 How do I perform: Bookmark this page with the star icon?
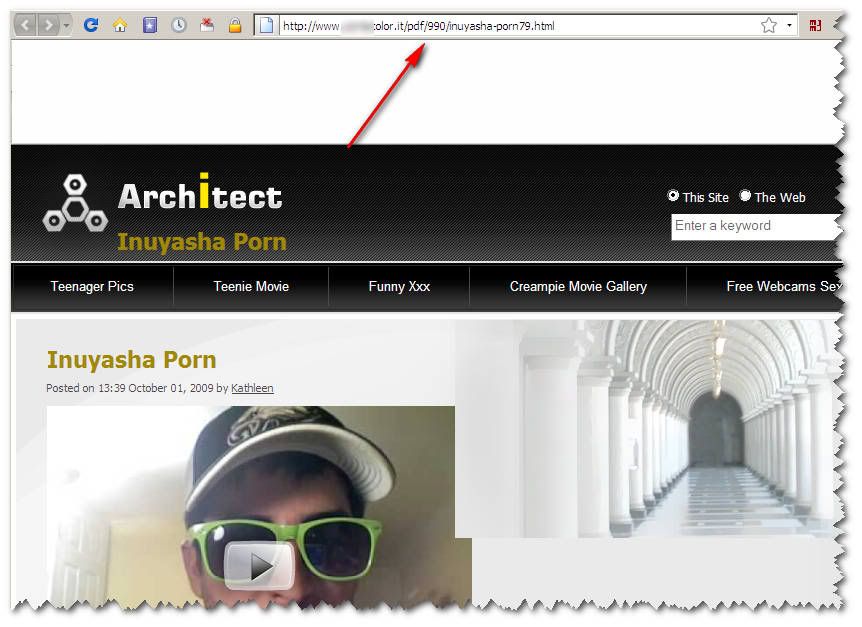click(x=768, y=25)
